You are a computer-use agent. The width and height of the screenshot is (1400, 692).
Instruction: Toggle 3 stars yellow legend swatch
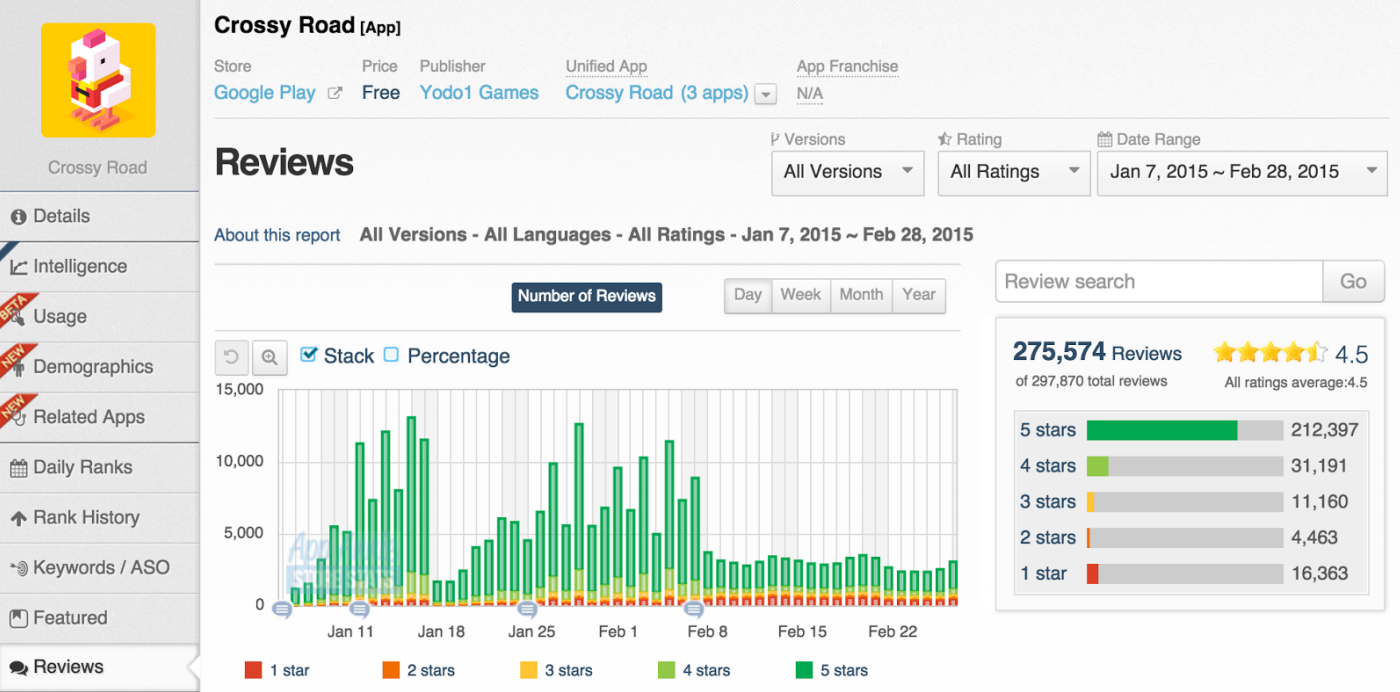(x=529, y=671)
